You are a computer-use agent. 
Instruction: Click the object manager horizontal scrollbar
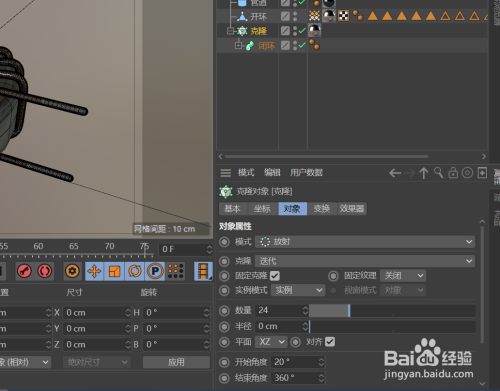click(327, 156)
